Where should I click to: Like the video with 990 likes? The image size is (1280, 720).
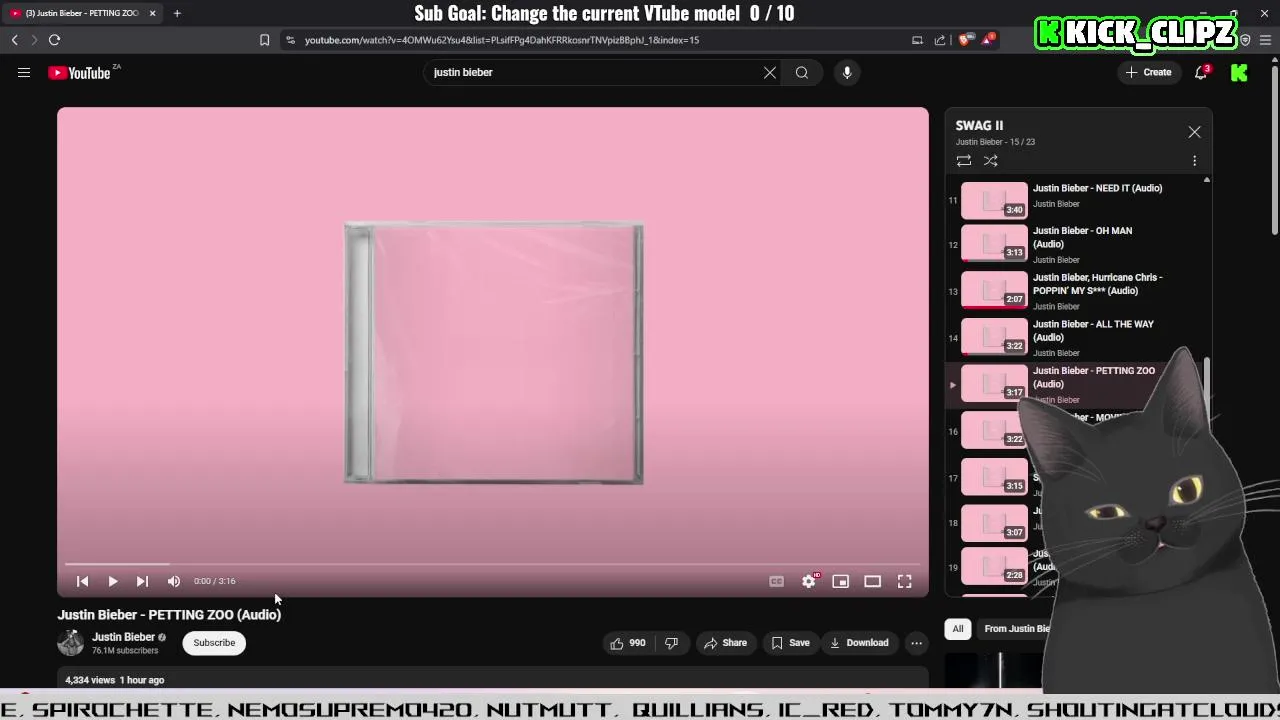[628, 643]
